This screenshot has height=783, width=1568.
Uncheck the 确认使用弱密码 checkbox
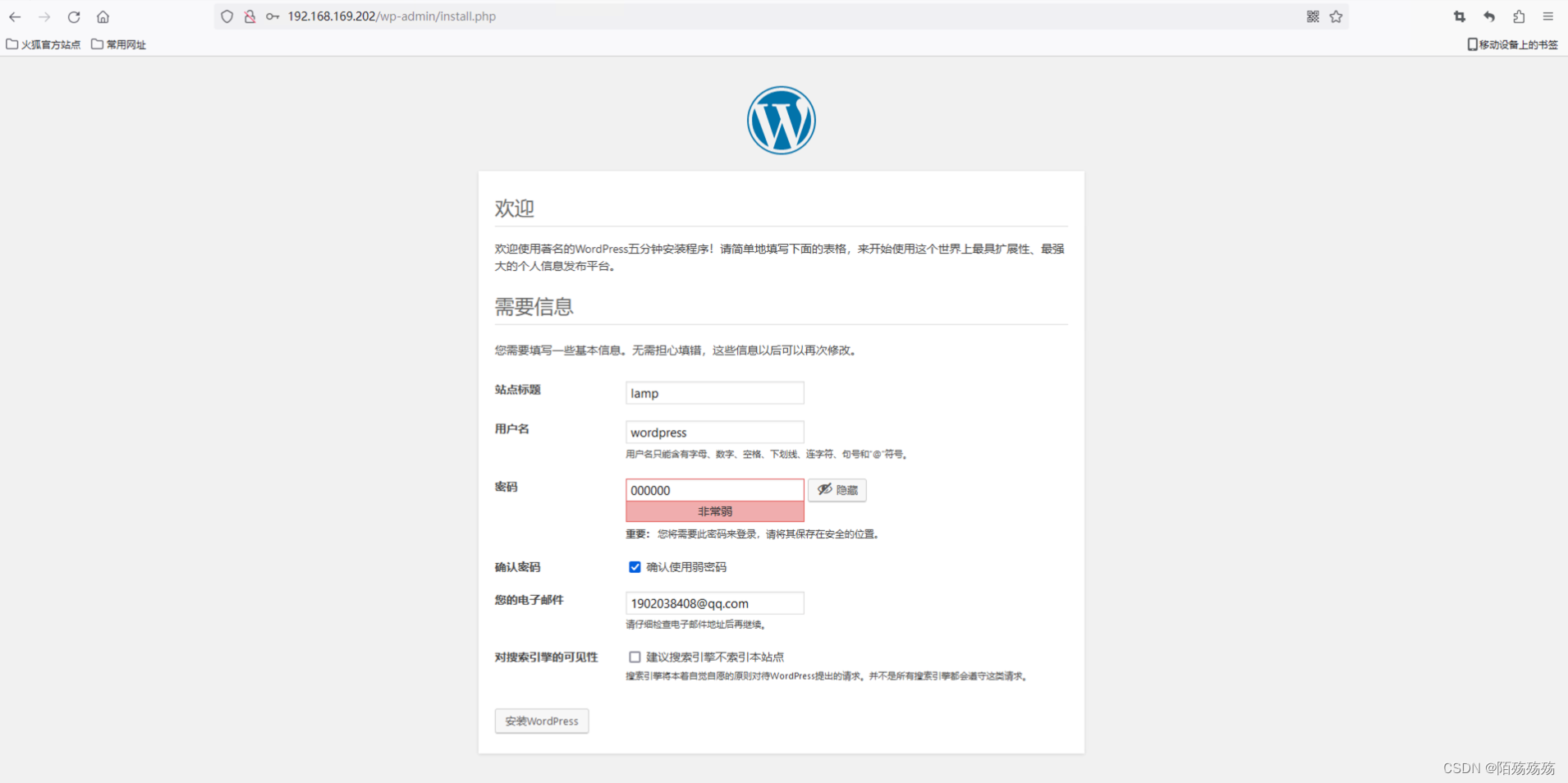tap(634, 566)
